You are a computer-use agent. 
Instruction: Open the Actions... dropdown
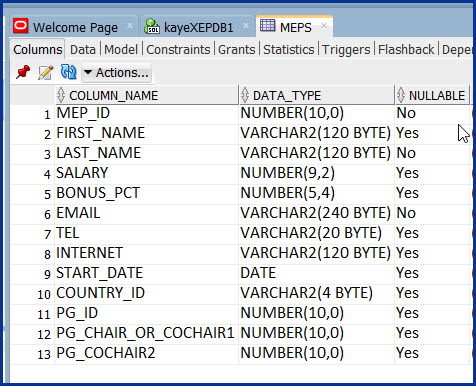117,72
